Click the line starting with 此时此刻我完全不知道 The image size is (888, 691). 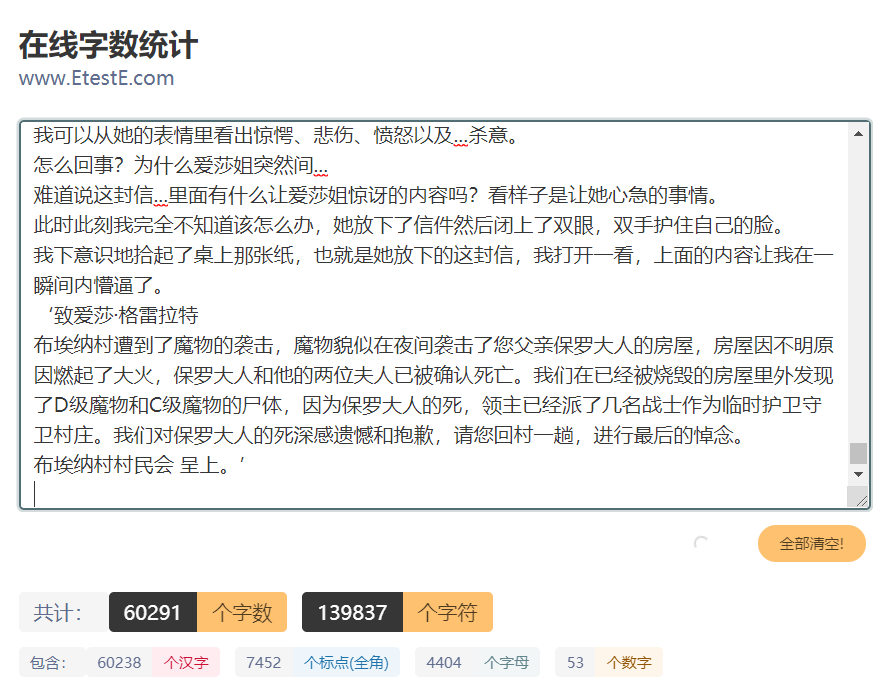(x=409, y=225)
